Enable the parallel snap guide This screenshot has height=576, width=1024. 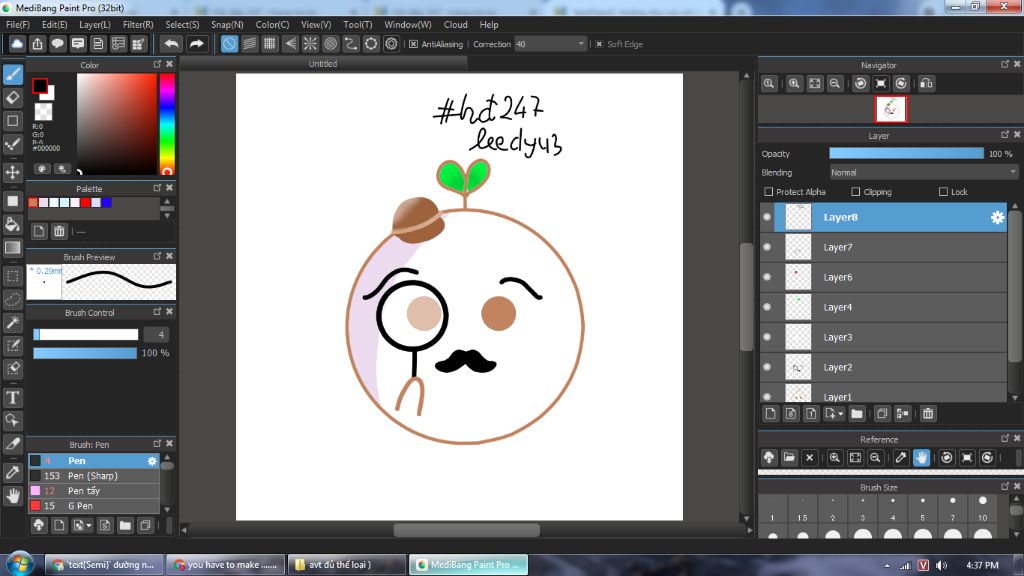pos(249,44)
